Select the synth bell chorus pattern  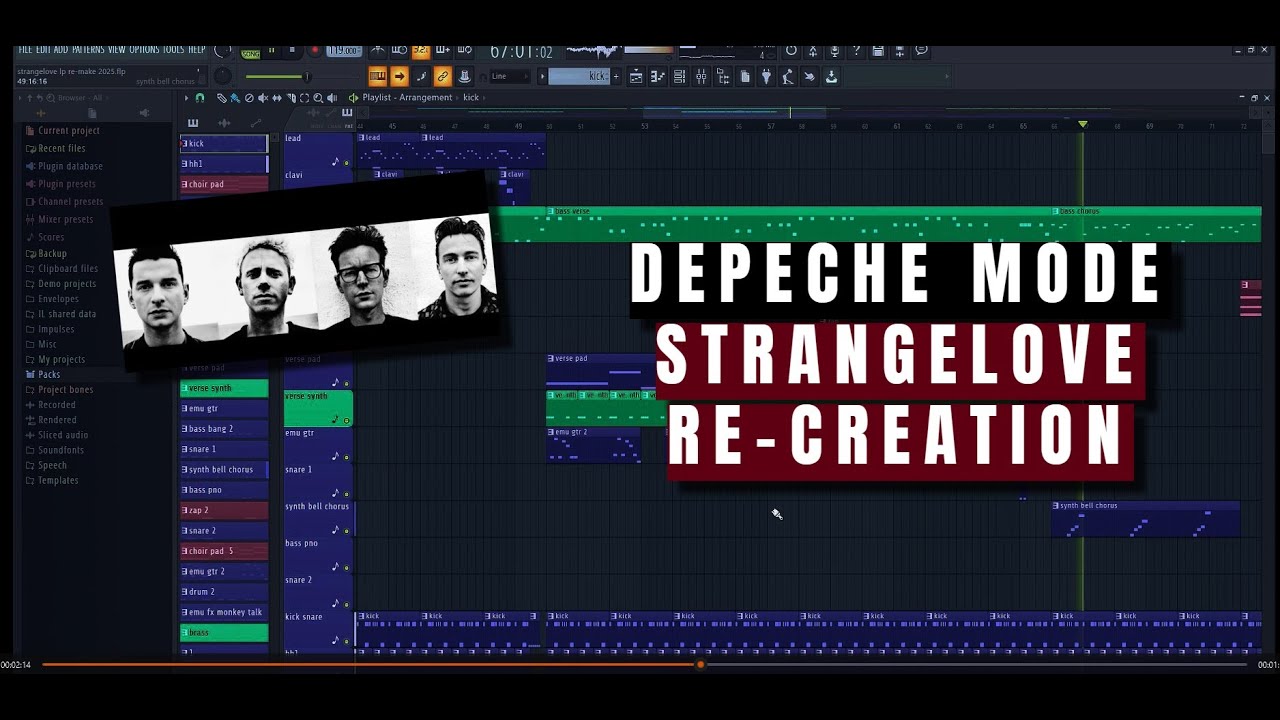(224, 469)
